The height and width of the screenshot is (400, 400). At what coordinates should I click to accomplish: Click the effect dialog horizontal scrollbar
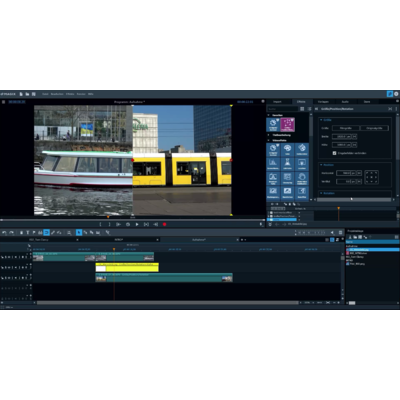tap(353, 200)
